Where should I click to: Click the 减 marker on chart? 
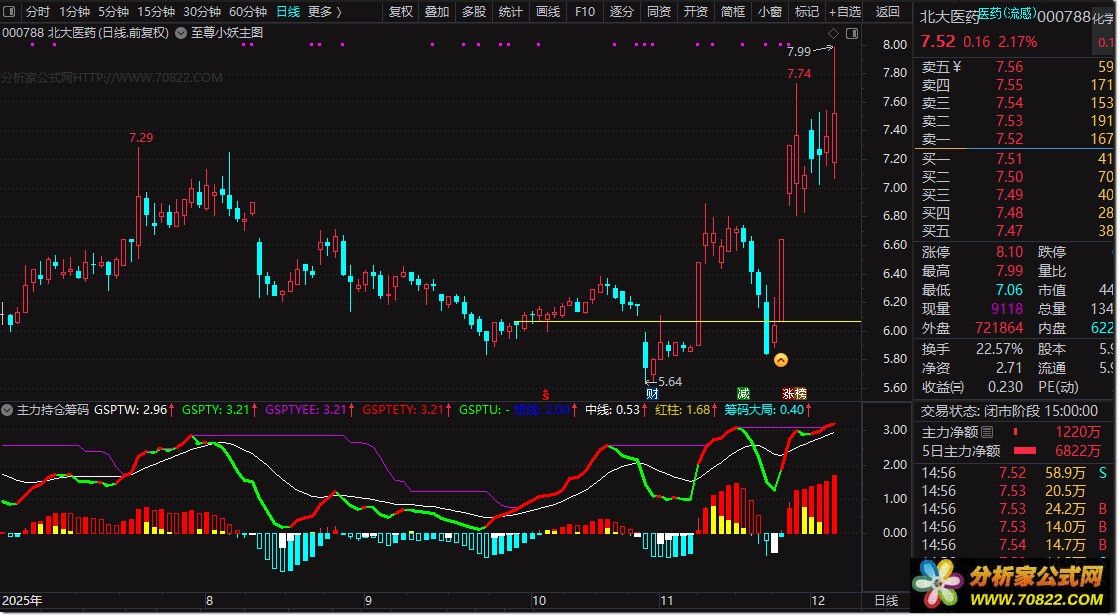point(743,394)
